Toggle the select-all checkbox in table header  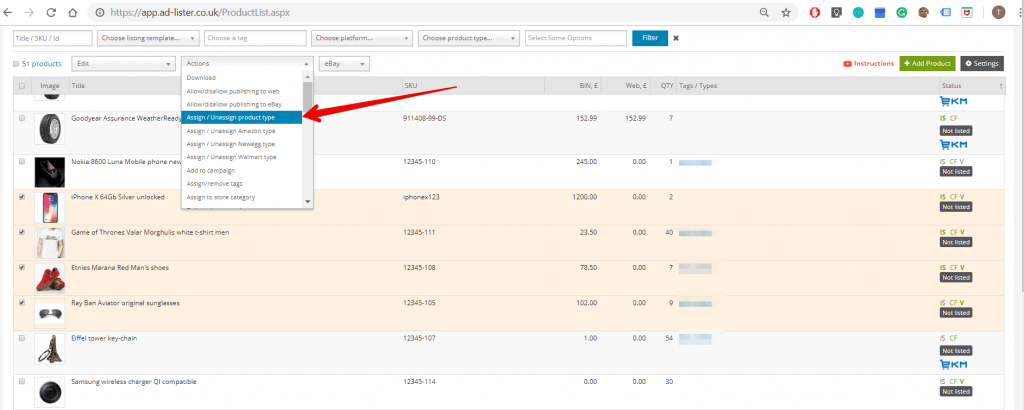pyautogui.click(x=22, y=86)
